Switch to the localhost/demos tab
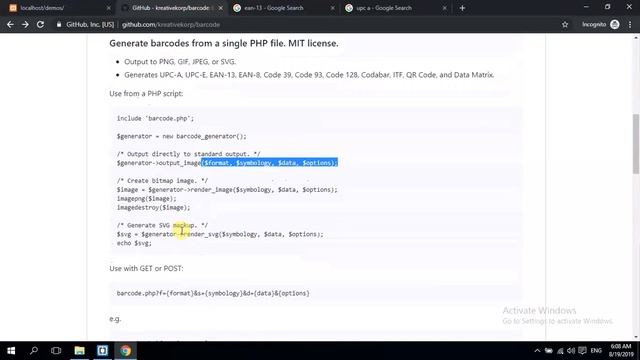This screenshot has width=640, height=360. (x=42, y=8)
